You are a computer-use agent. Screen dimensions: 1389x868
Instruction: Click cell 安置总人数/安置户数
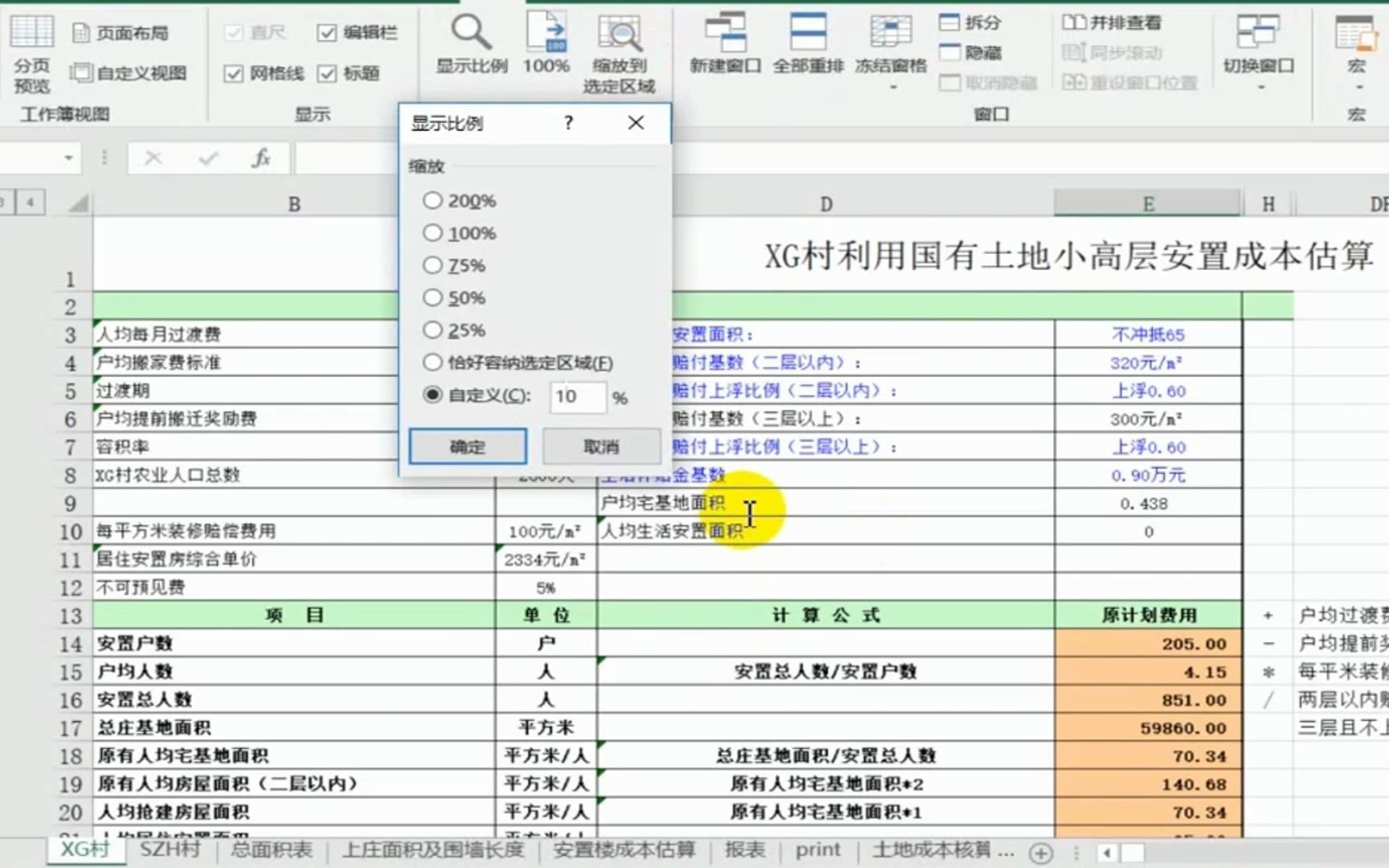(826, 672)
